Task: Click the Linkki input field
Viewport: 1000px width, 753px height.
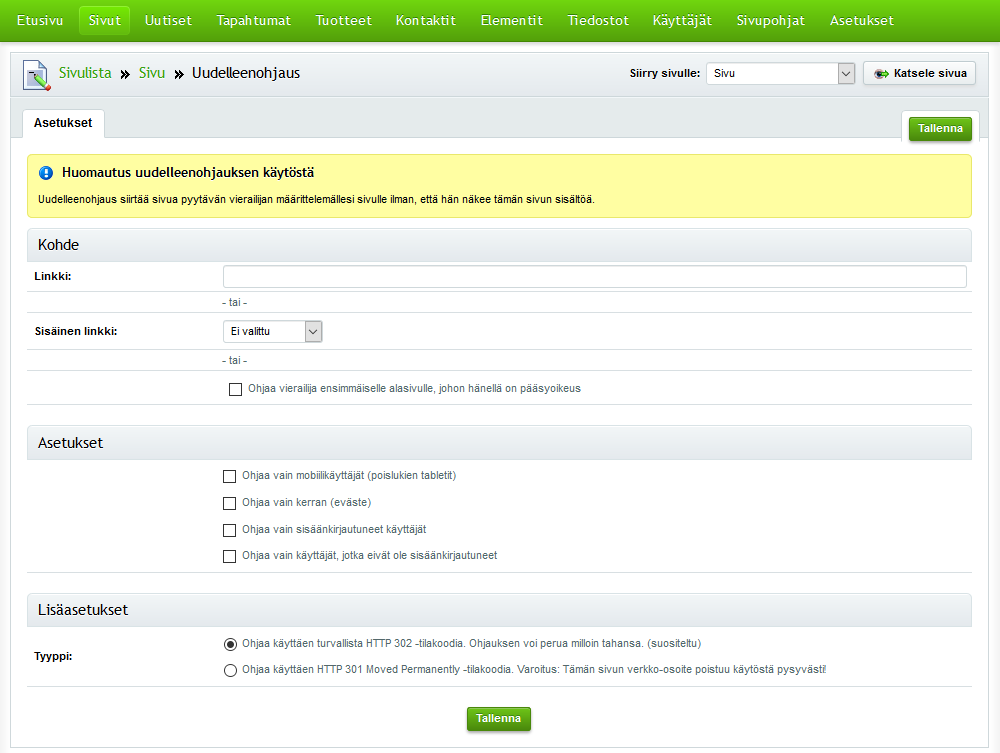Action: pyautogui.click(x=594, y=277)
